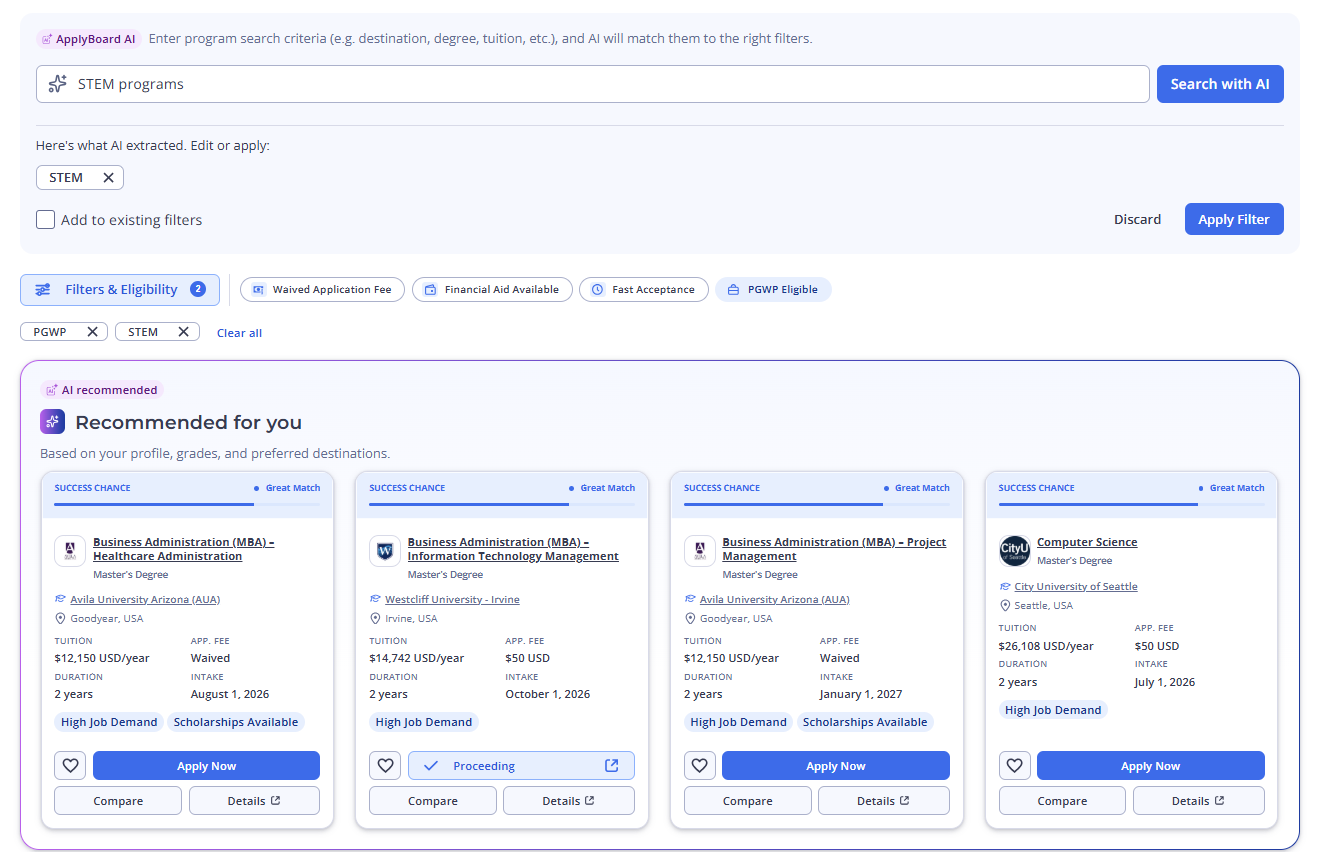1323x852 pixels.
Task: Open Details for Computer Science program
Action: click(x=1199, y=801)
